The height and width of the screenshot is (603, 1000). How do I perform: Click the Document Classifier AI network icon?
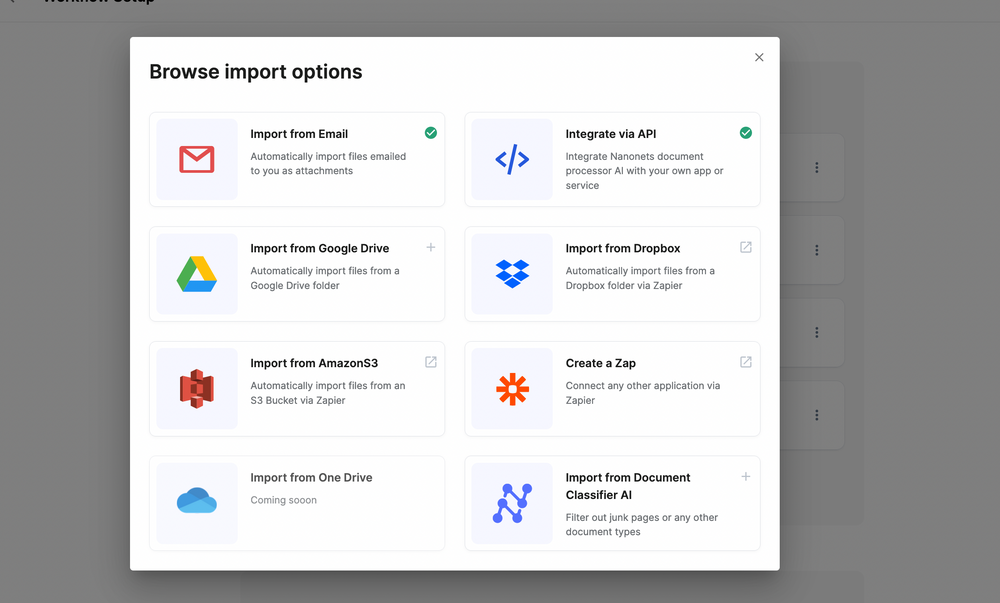[511, 502]
